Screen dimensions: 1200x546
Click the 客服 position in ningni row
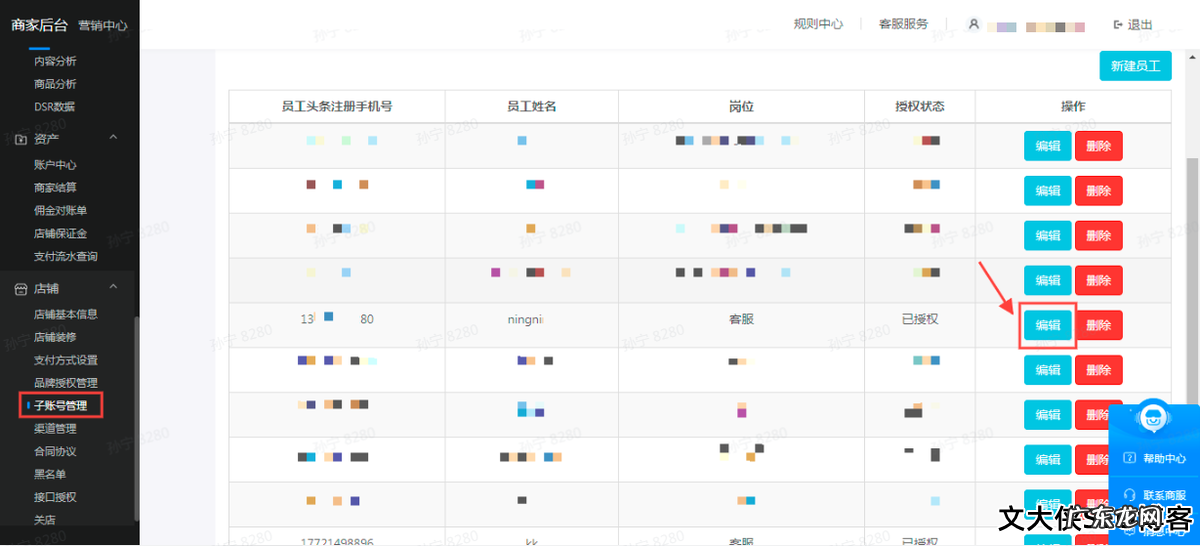tap(741, 319)
